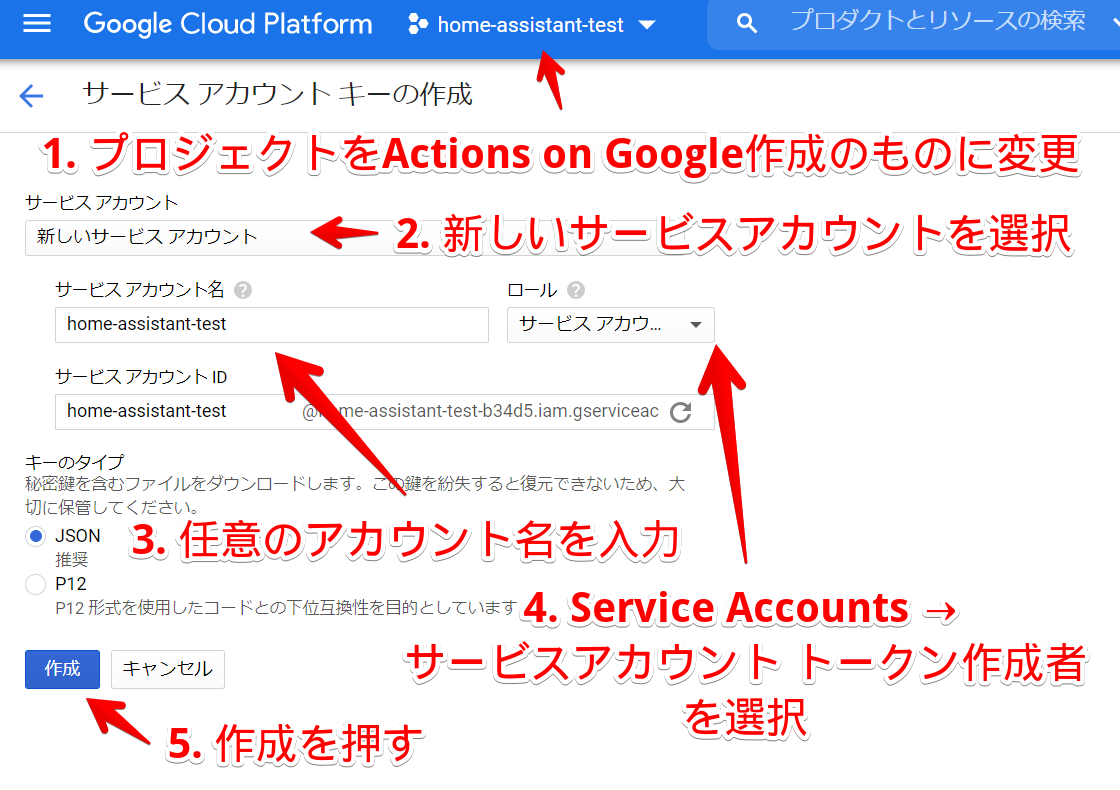
Task: Open the hamburger navigation menu
Action: [37, 24]
